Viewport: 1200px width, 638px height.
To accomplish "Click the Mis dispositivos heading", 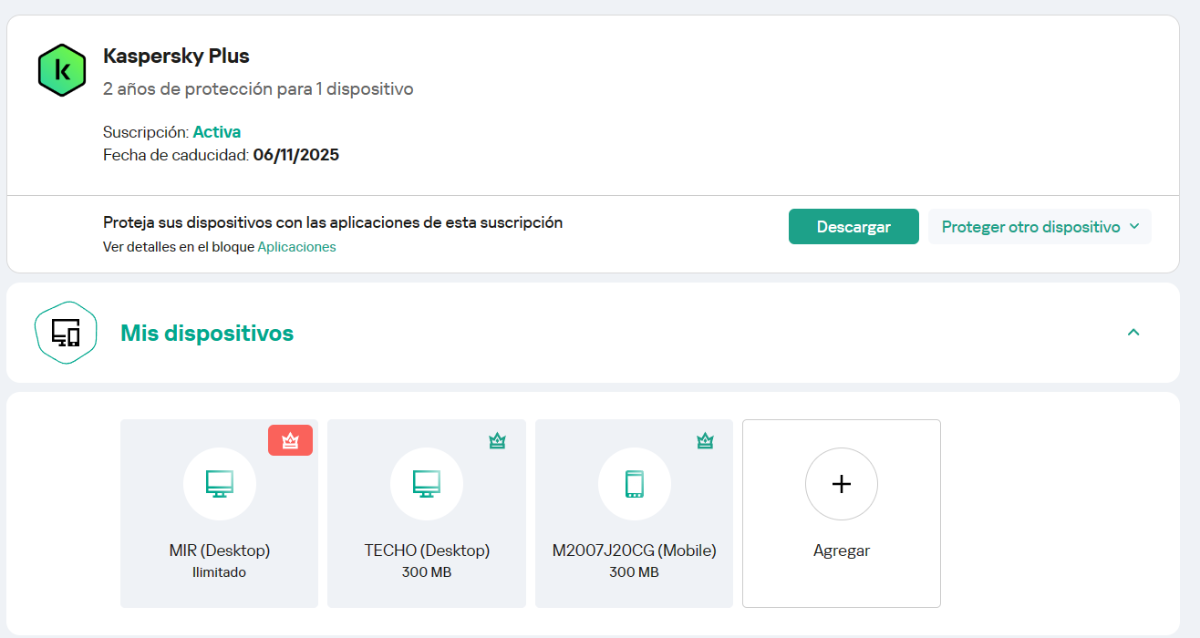I will coord(207,333).
